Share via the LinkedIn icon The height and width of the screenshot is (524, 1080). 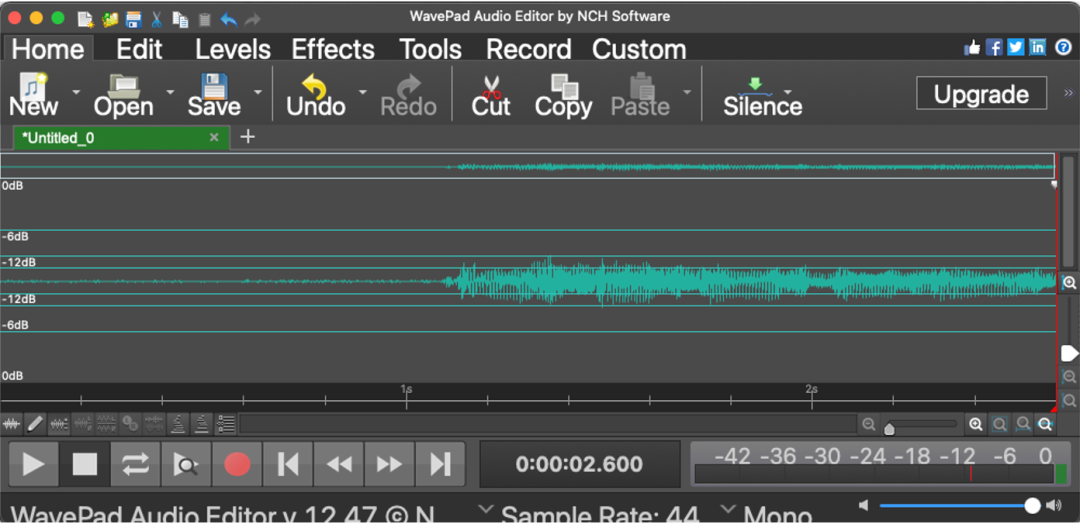tap(1037, 48)
